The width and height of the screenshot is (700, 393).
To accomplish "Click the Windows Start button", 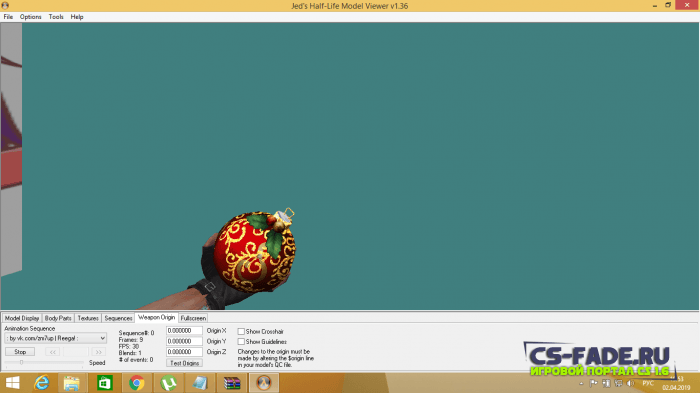I will point(12,383).
